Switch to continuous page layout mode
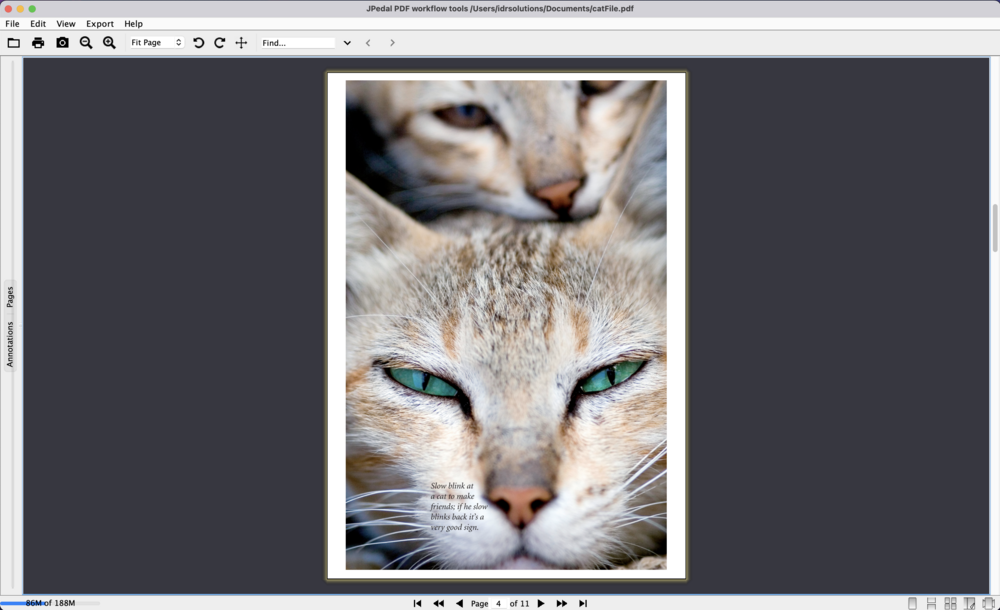 [x=931, y=602]
